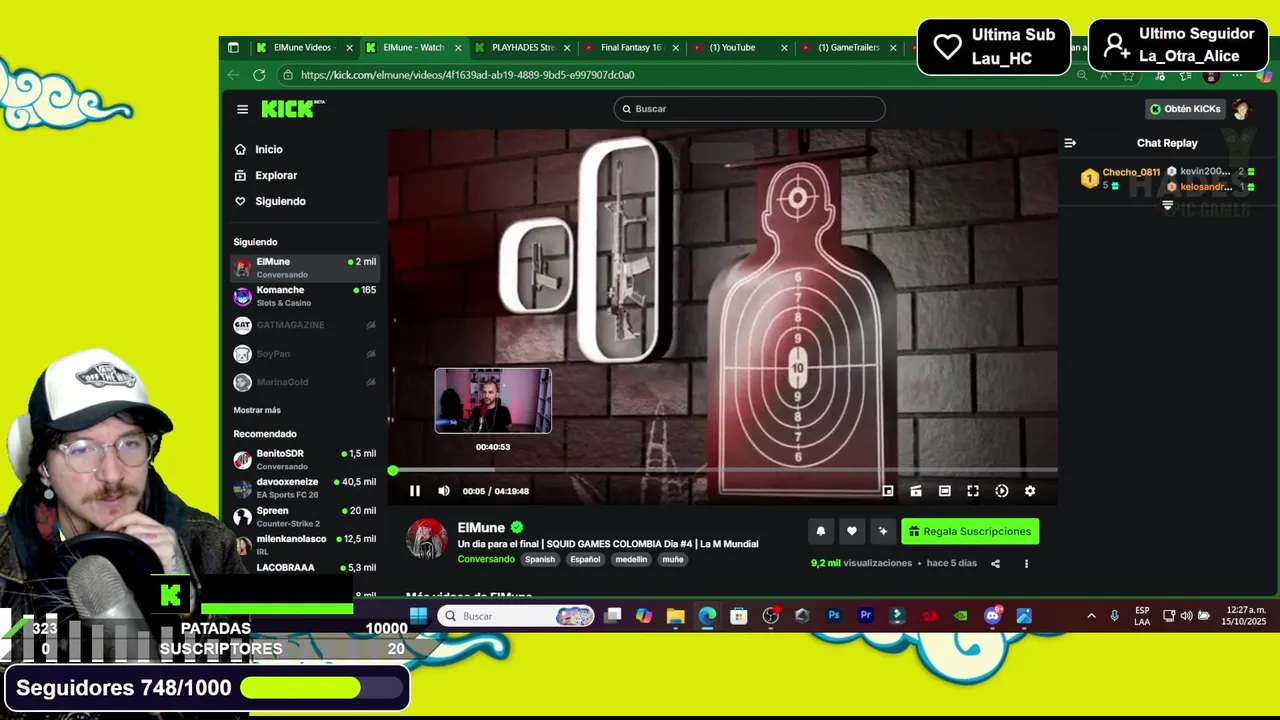Select GATMAGAZINE channel in sidebar
The image size is (1280, 720).
pyautogui.click(x=305, y=325)
